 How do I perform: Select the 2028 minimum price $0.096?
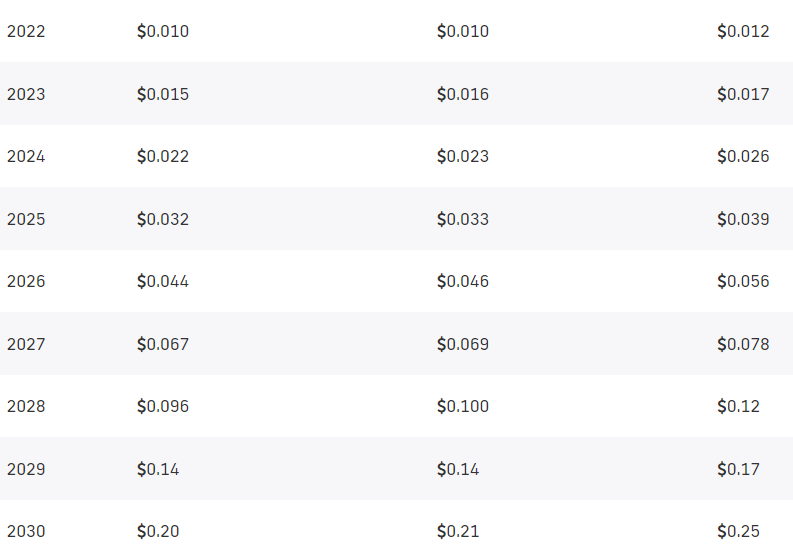pyautogui.click(x=163, y=406)
